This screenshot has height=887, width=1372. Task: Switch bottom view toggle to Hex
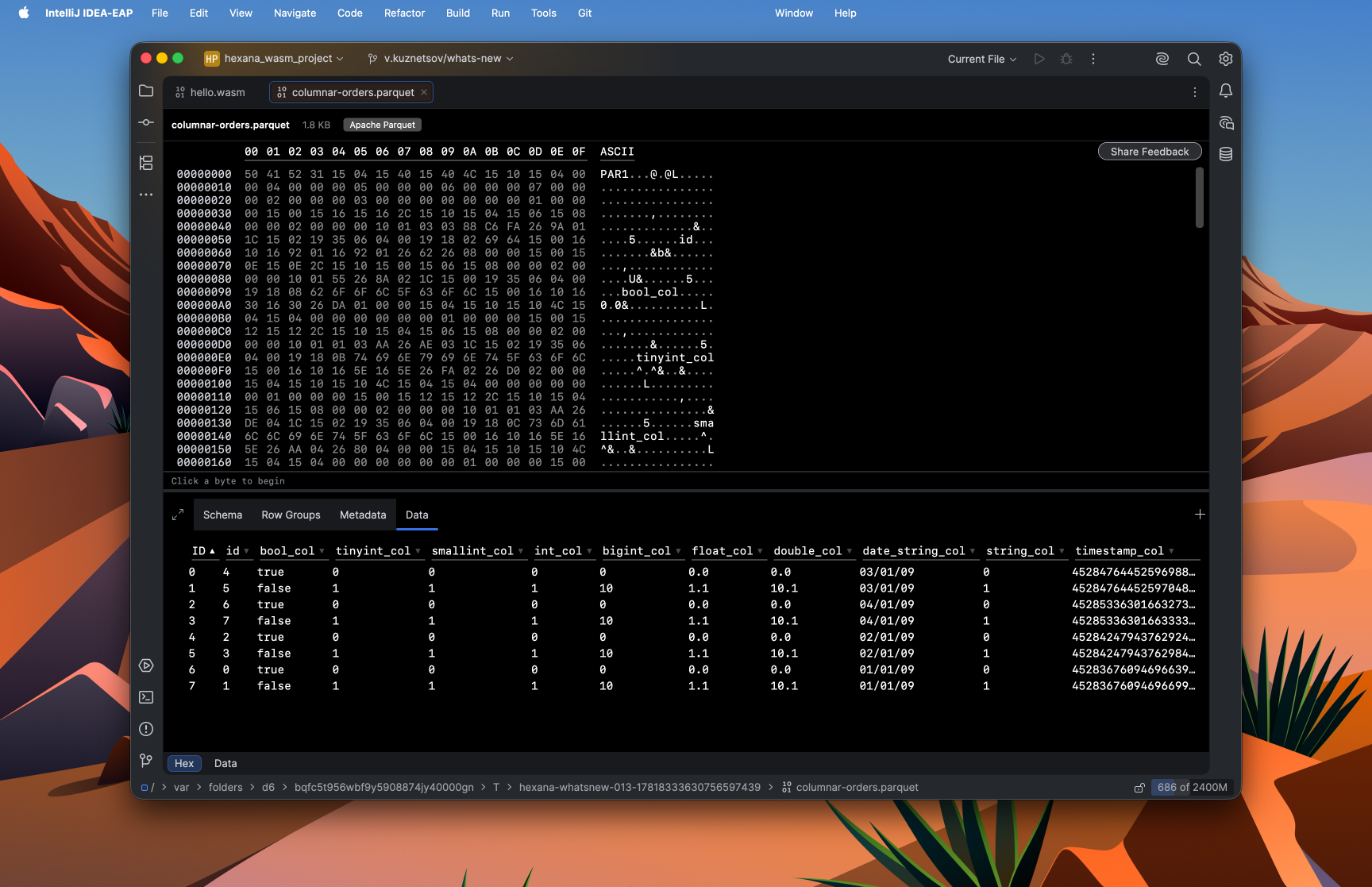tap(184, 763)
